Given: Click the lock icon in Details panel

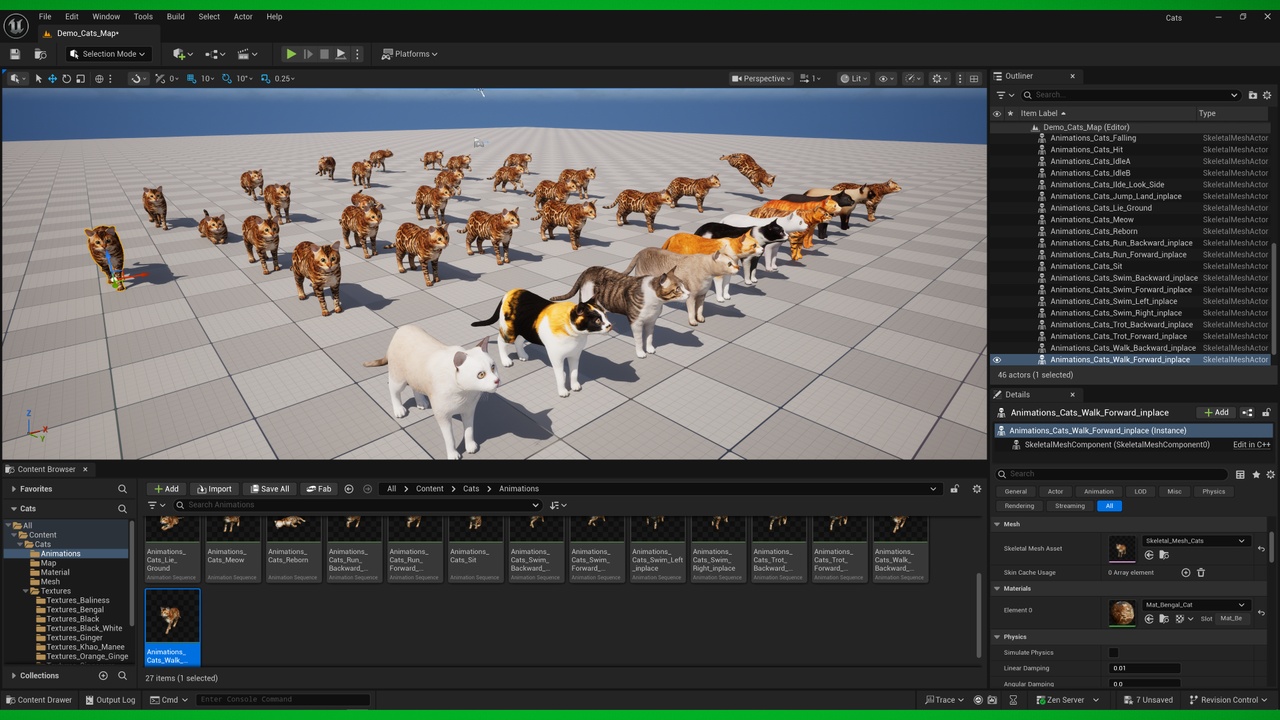Looking at the screenshot, I should click(x=1267, y=413).
